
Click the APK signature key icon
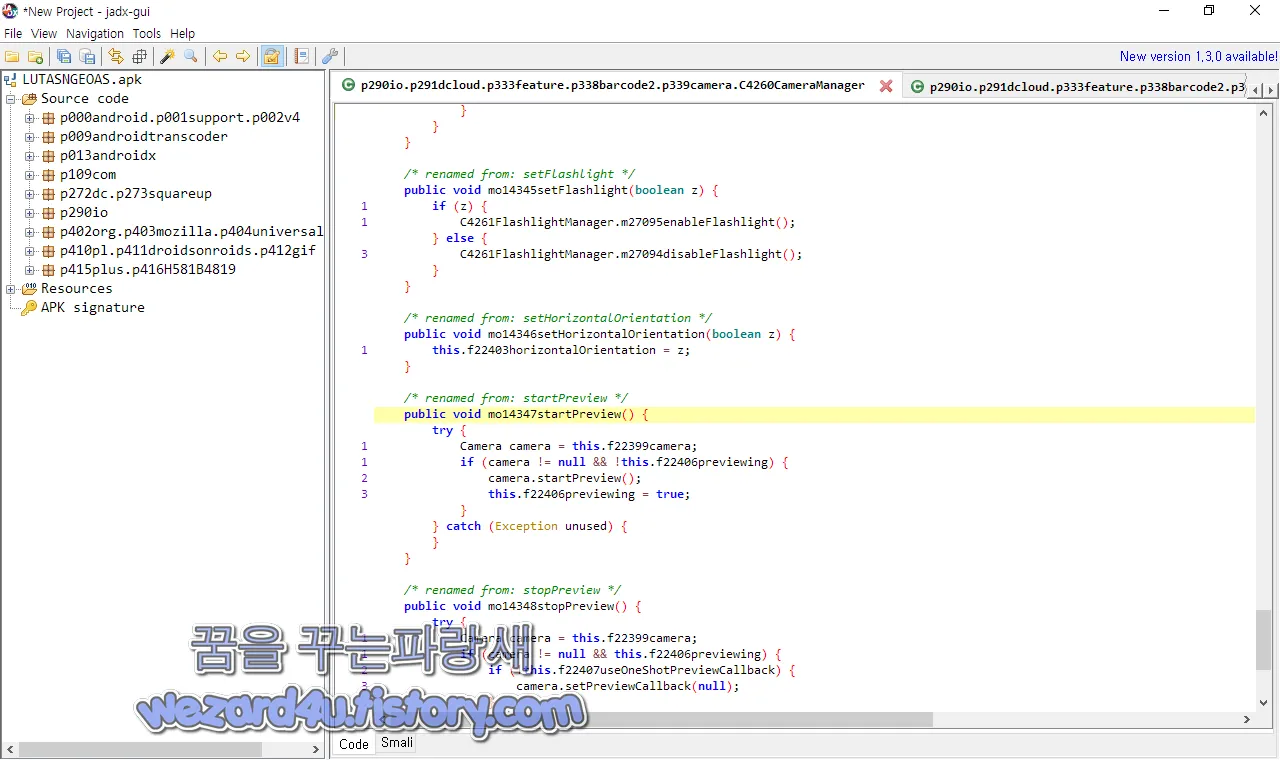tap(28, 308)
